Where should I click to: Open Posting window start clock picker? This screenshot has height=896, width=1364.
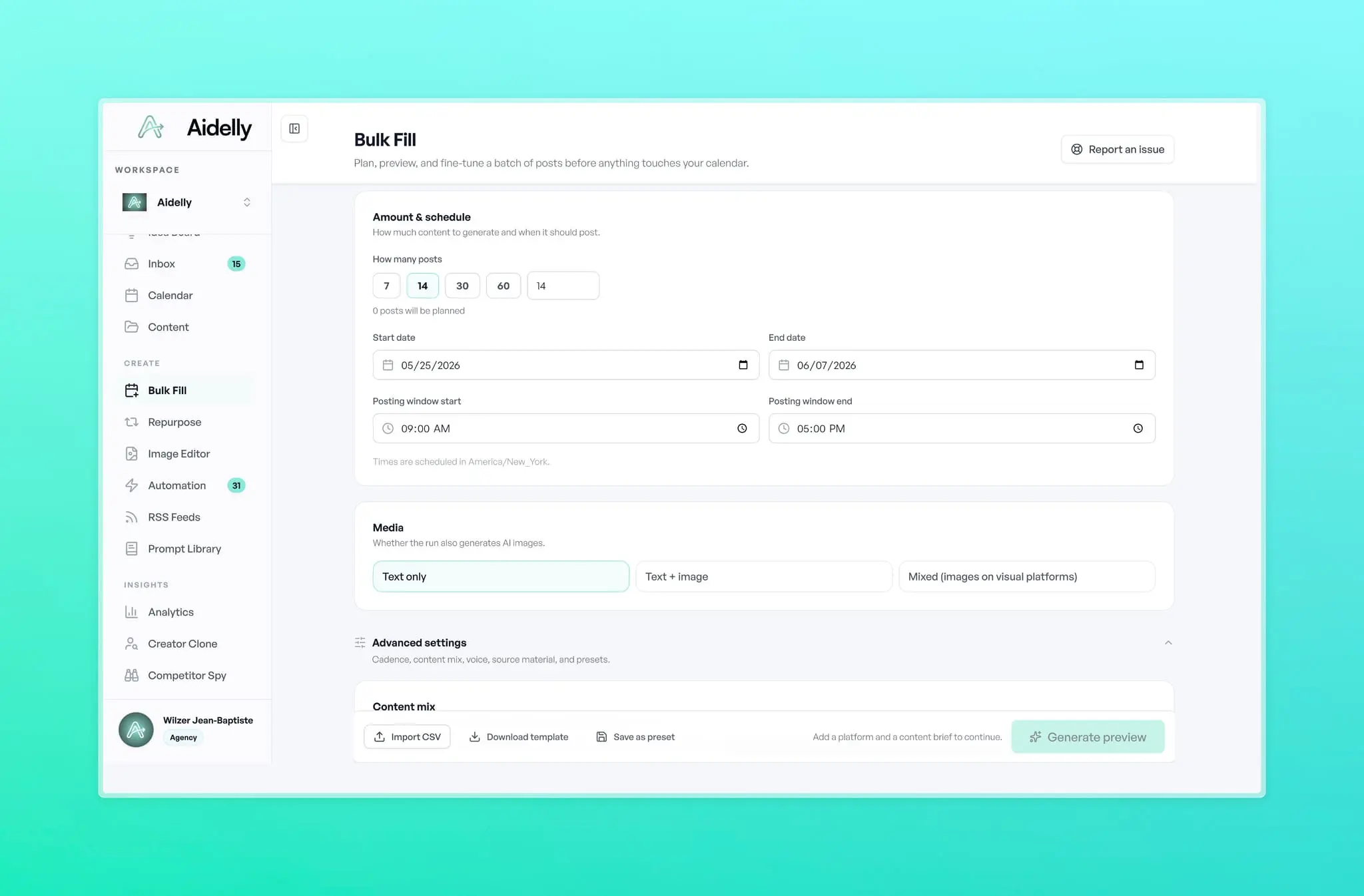pos(742,428)
